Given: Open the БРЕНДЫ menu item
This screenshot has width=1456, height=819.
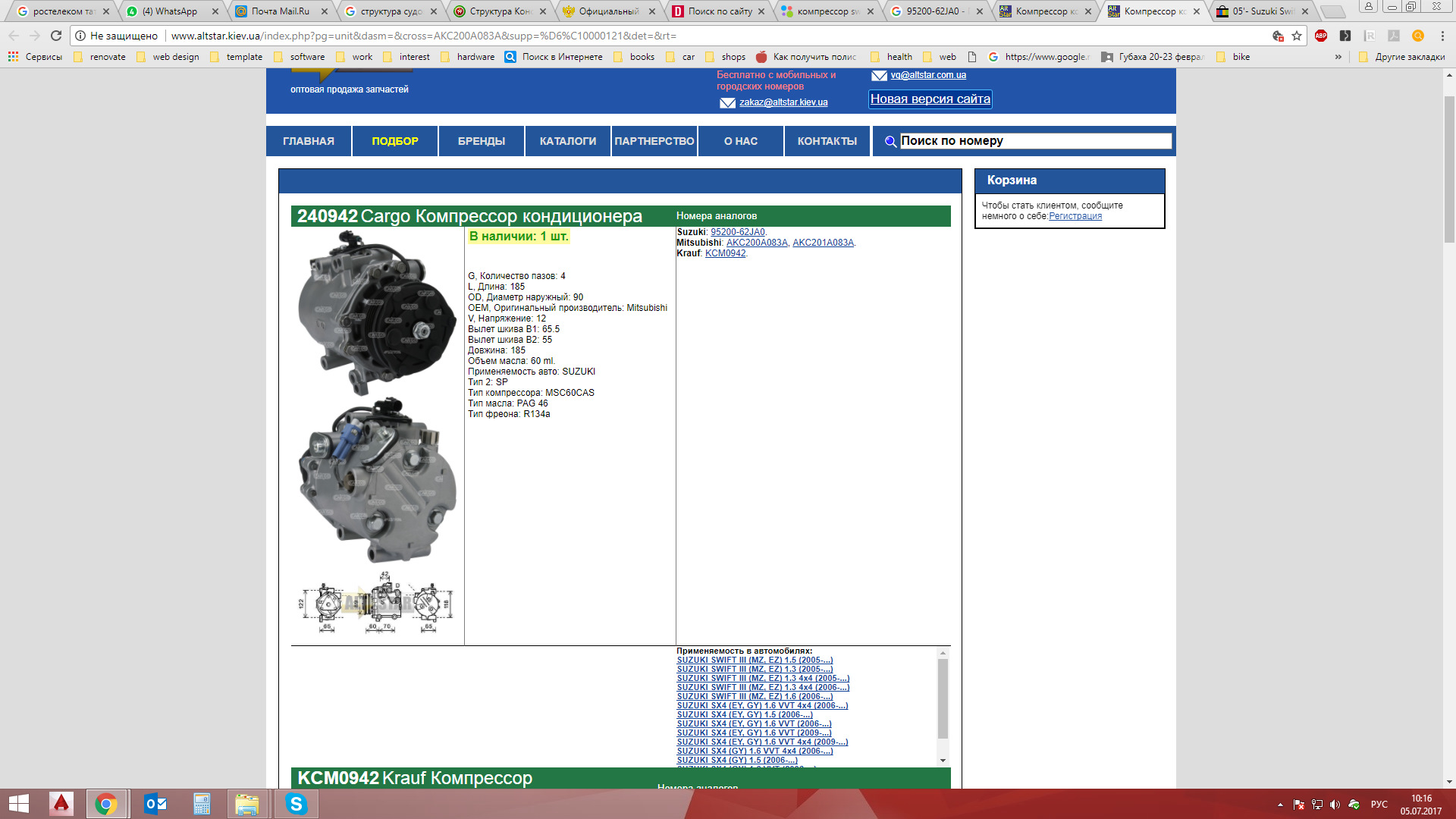Looking at the screenshot, I should [482, 141].
